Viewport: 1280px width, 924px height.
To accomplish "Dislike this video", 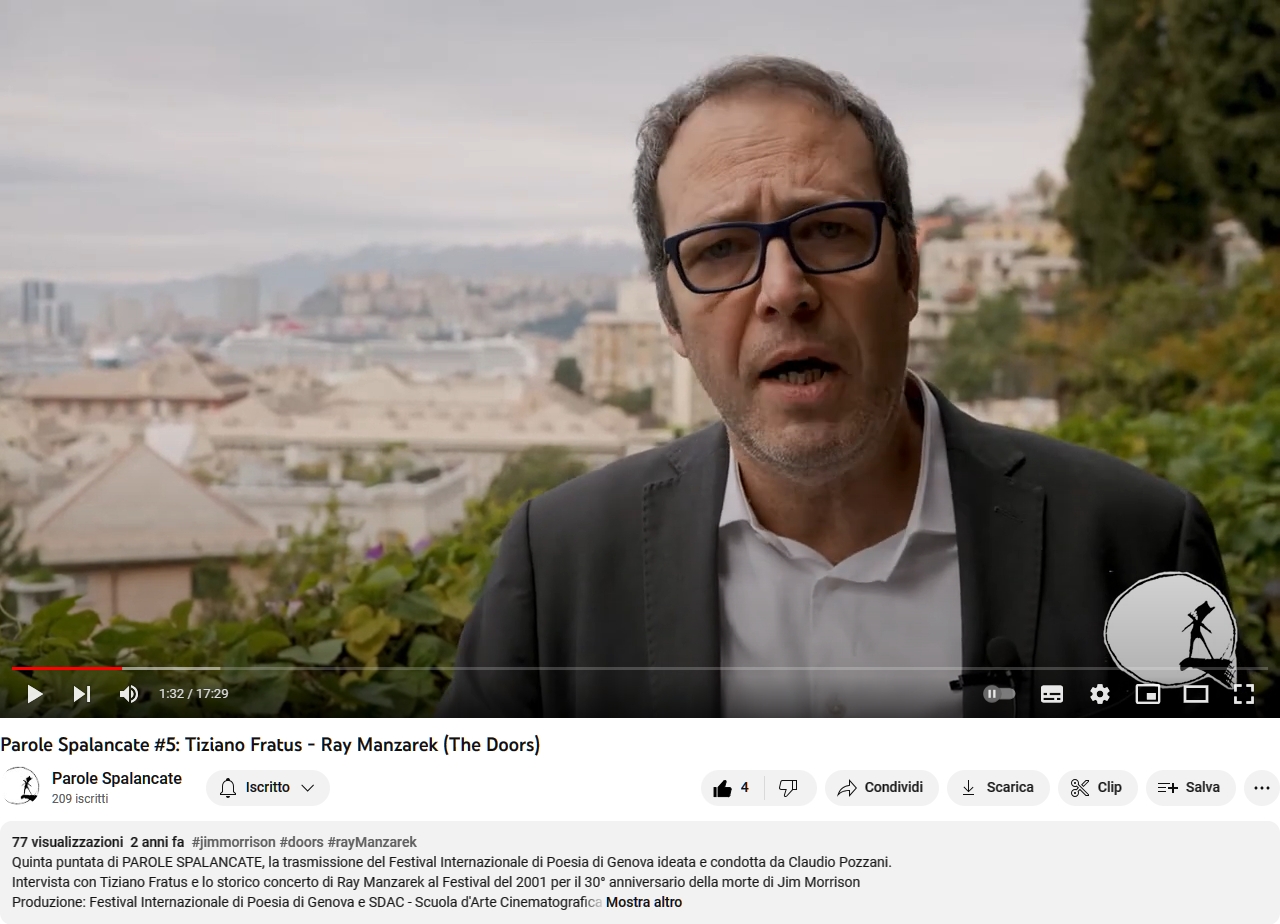I will 790,788.
